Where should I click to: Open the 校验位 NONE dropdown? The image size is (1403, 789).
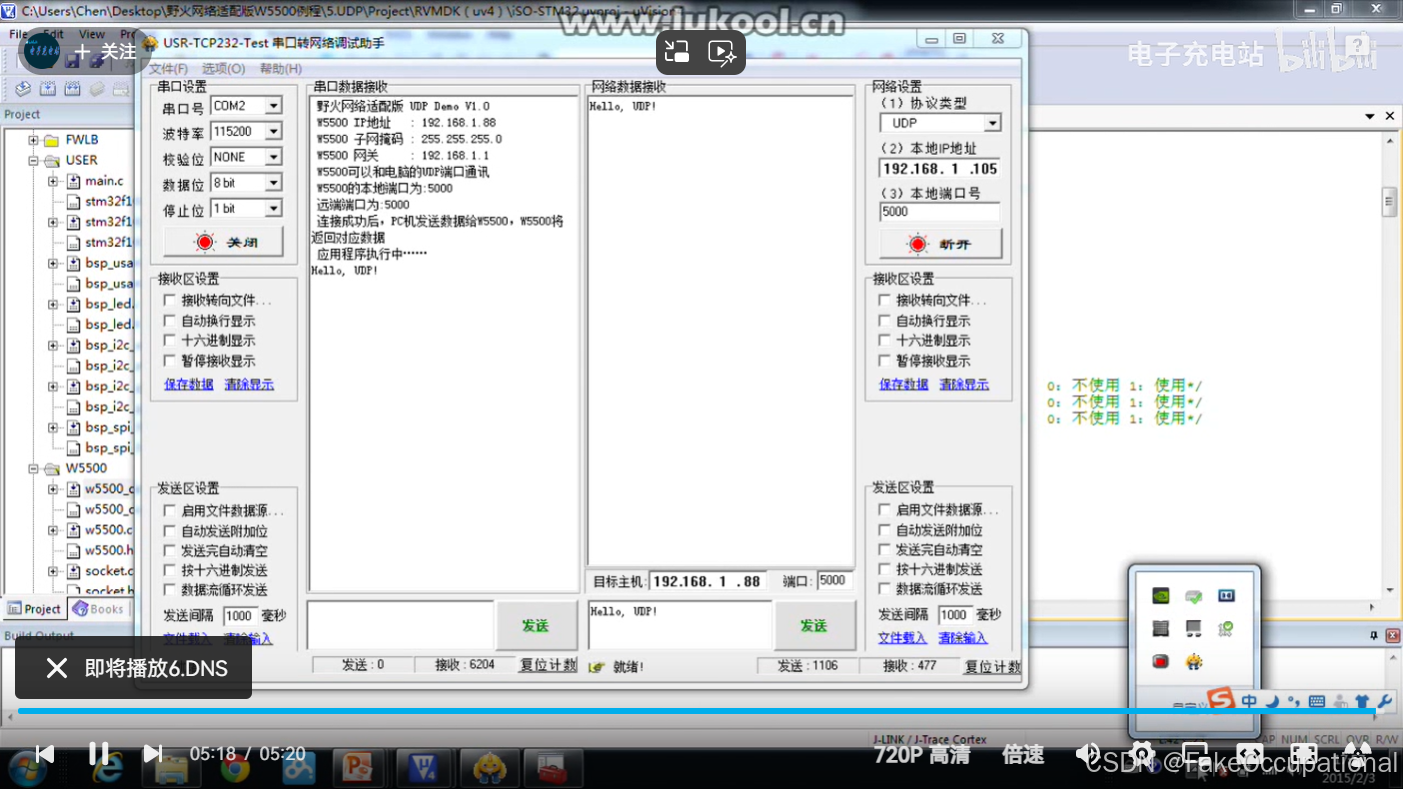coord(273,157)
